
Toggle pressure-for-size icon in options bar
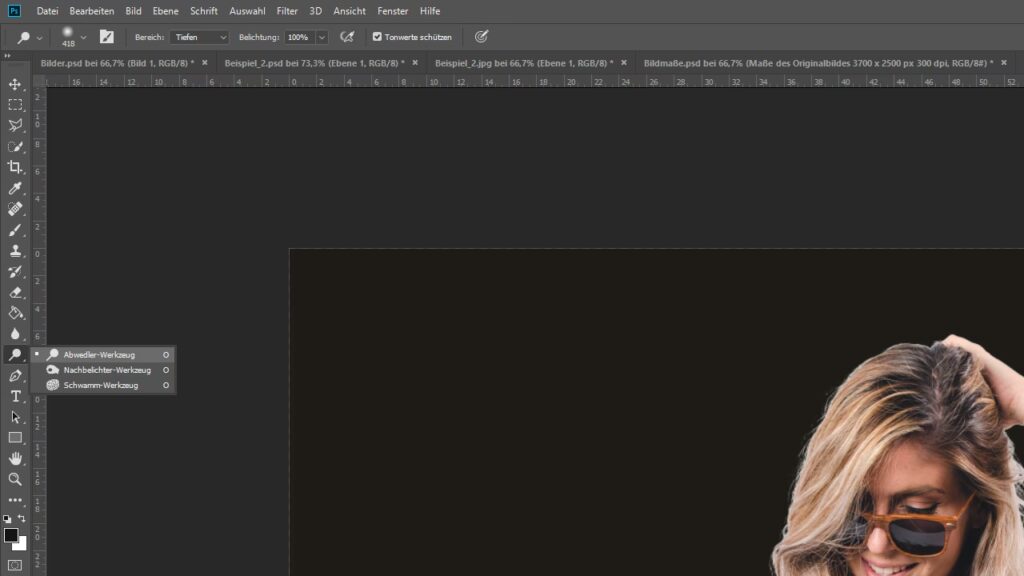481,37
